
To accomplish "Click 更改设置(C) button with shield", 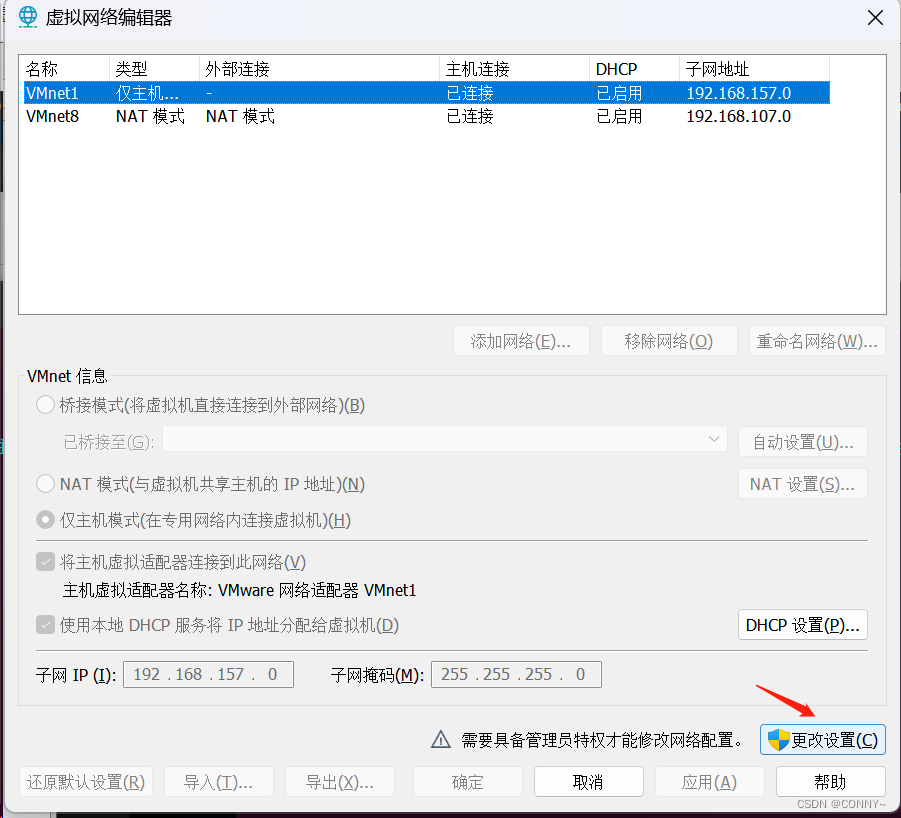I will 822,739.
